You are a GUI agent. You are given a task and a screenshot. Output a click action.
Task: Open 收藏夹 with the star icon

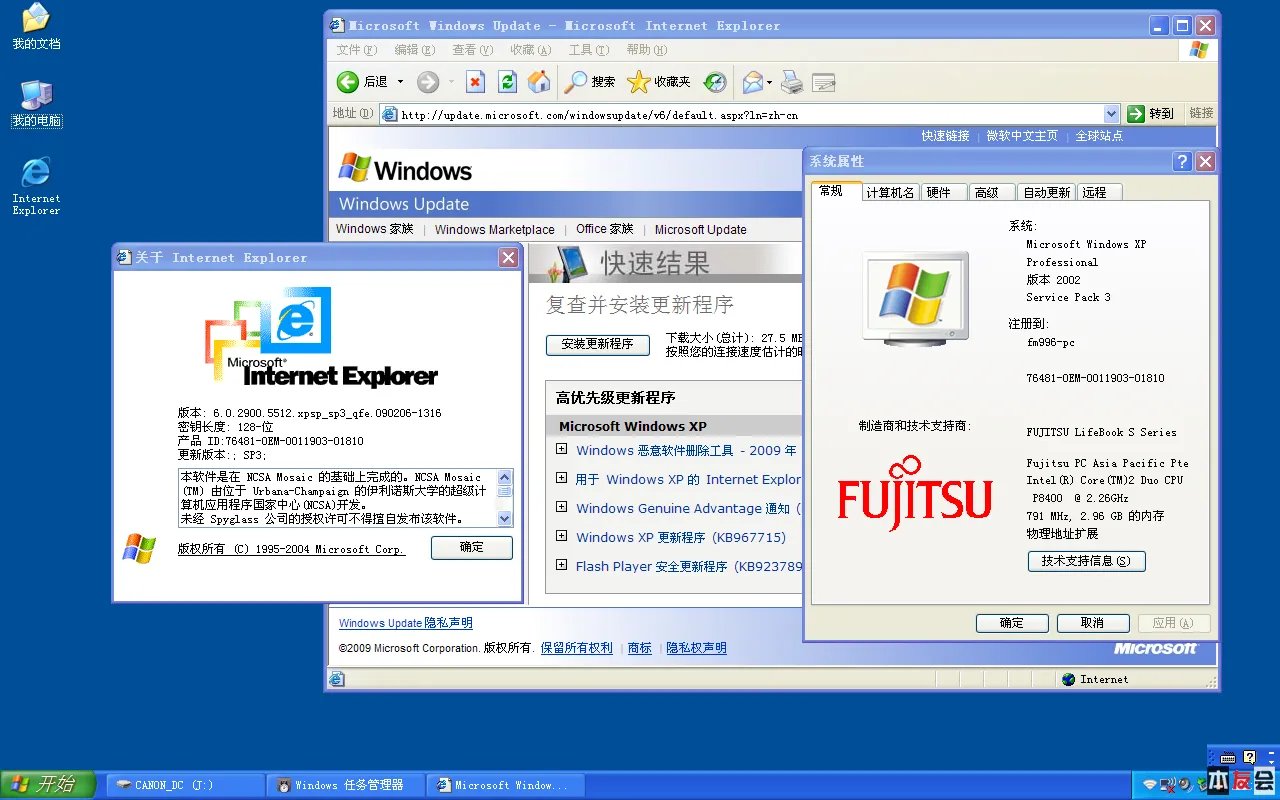[638, 81]
